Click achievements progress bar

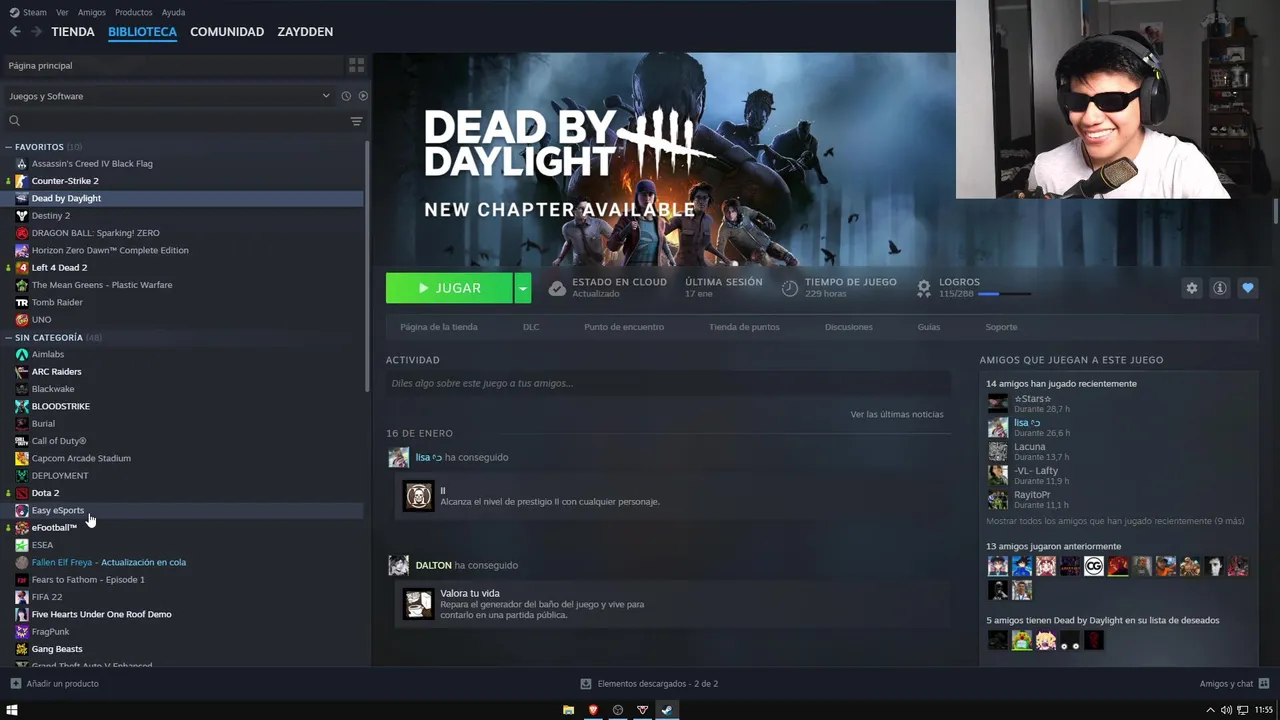tap(1005, 294)
